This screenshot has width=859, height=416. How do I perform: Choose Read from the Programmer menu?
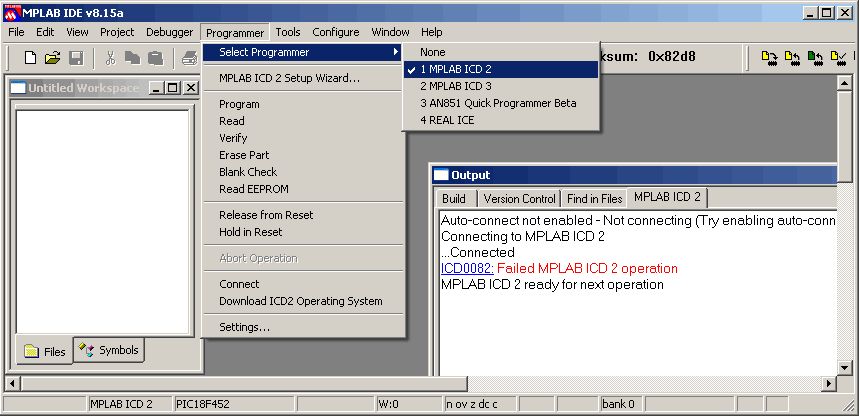303,121
